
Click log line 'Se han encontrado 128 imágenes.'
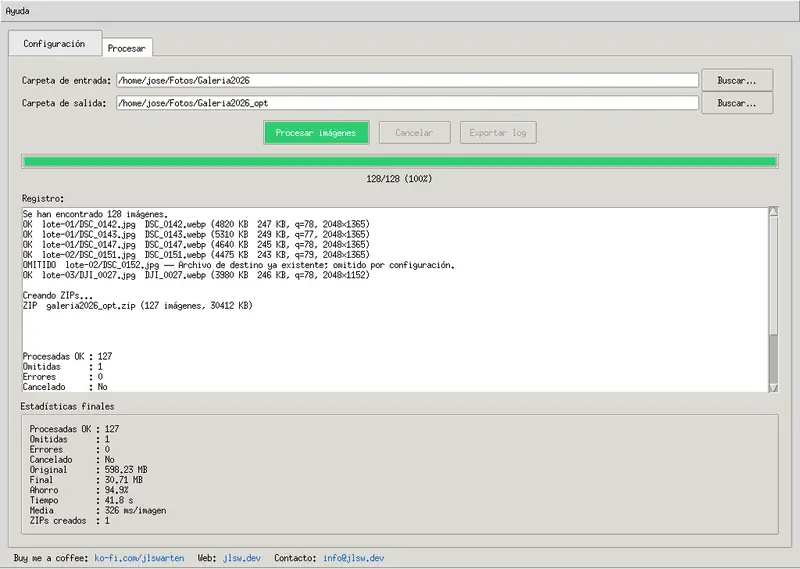click(95, 214)
